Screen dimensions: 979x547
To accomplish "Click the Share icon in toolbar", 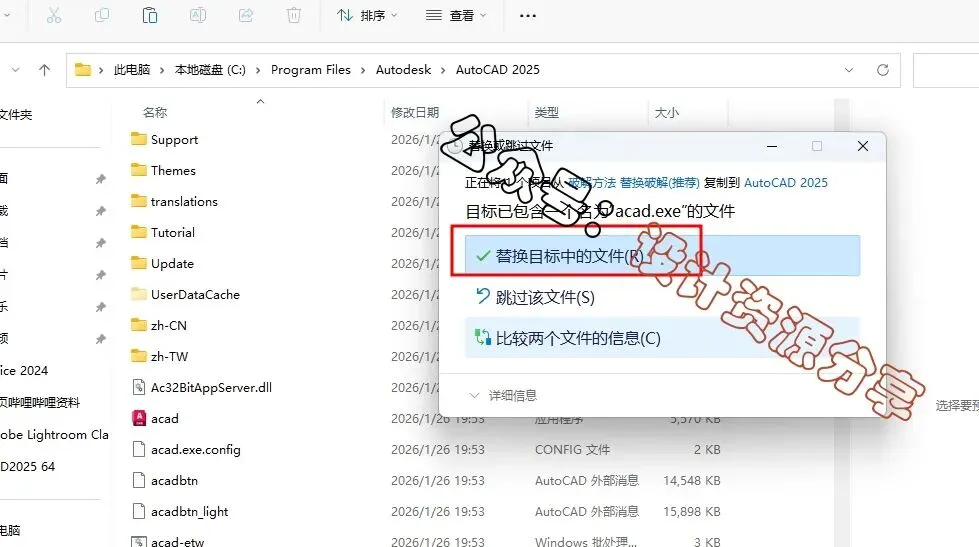I will pos(246,15).
